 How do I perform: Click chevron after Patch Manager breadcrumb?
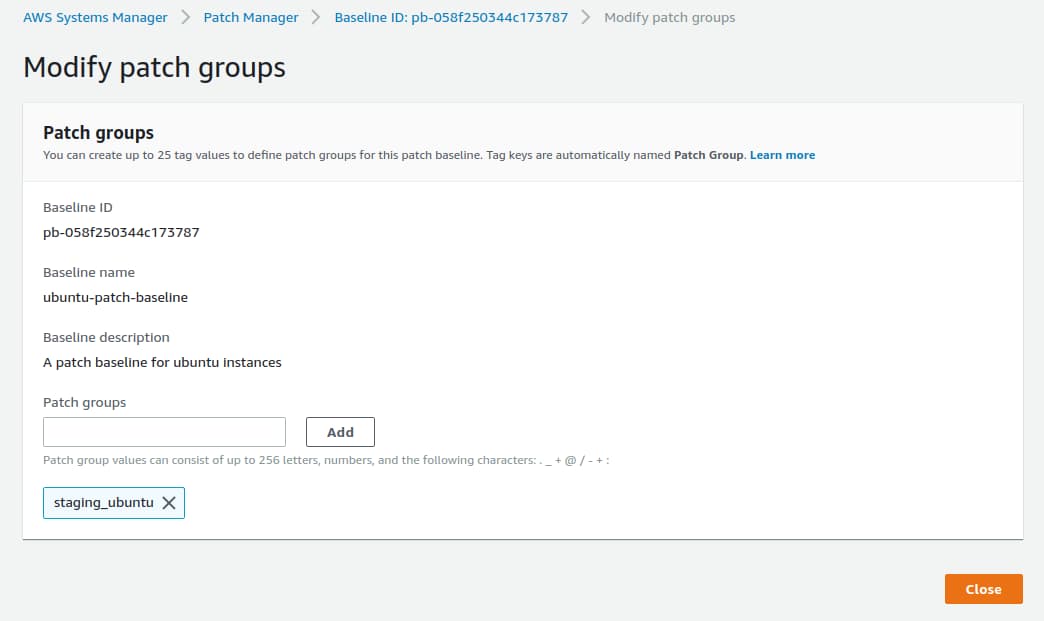pyautogui.click(x=316, y=17)
